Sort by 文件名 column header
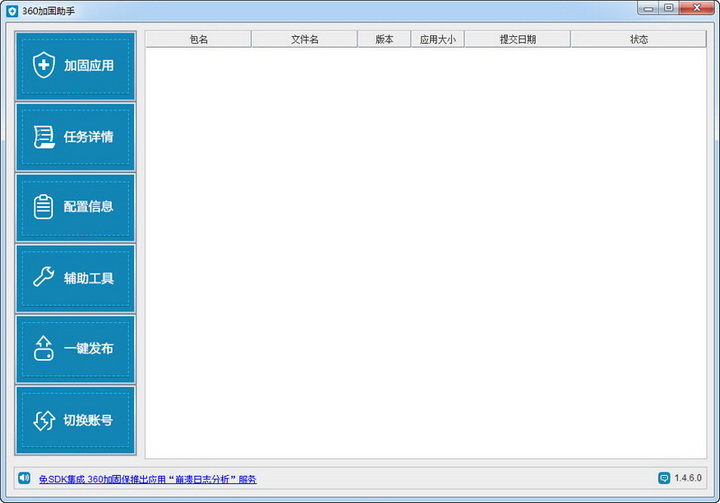The image size is (720, 503). point(304,40)
